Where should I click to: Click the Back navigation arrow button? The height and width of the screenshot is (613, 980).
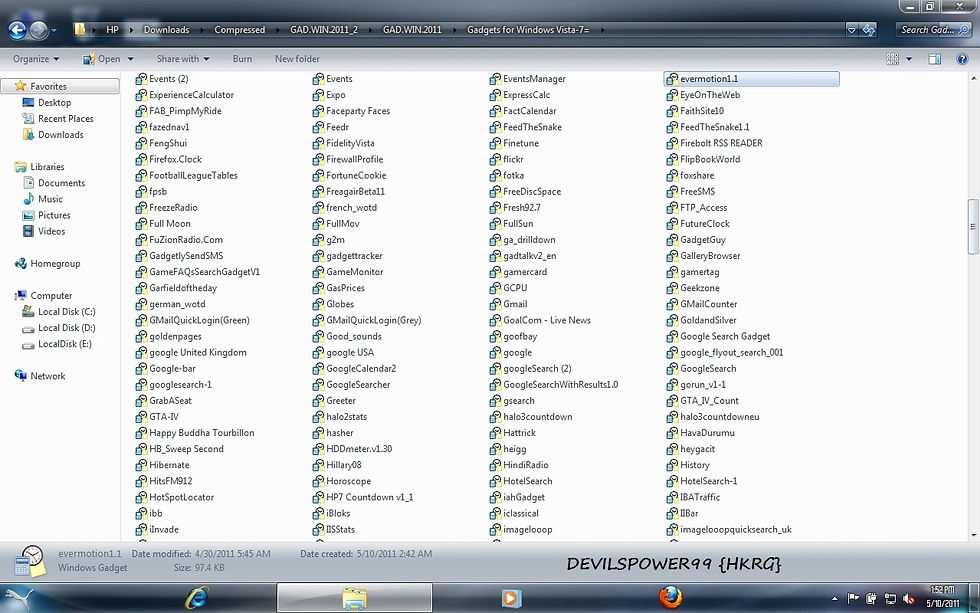point(18,29)
